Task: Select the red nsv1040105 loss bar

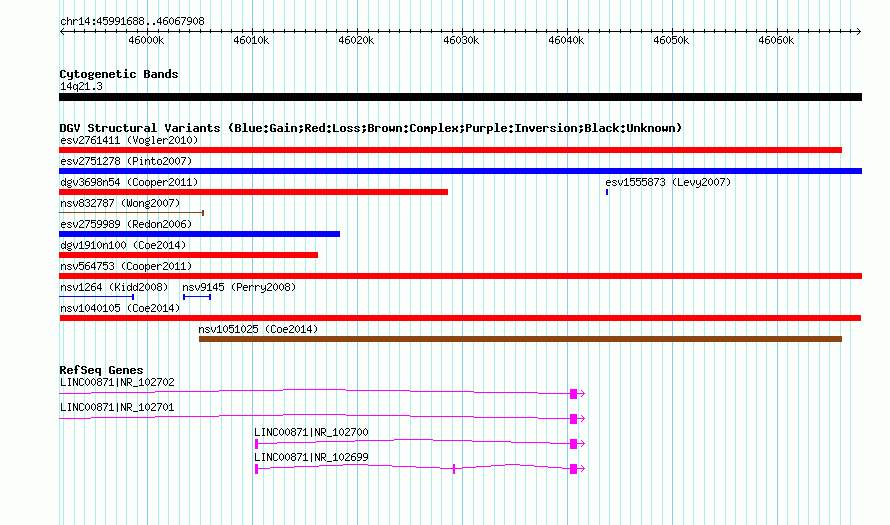Action: [460, 318]
